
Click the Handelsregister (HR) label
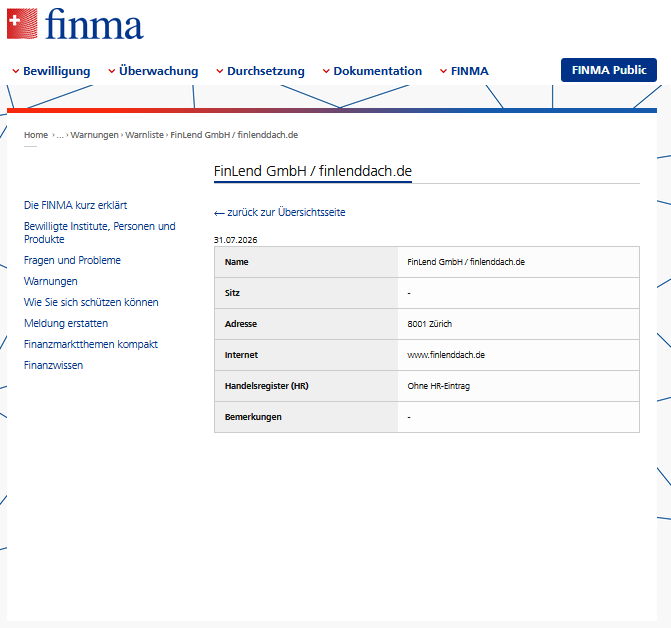click(267, 386)
